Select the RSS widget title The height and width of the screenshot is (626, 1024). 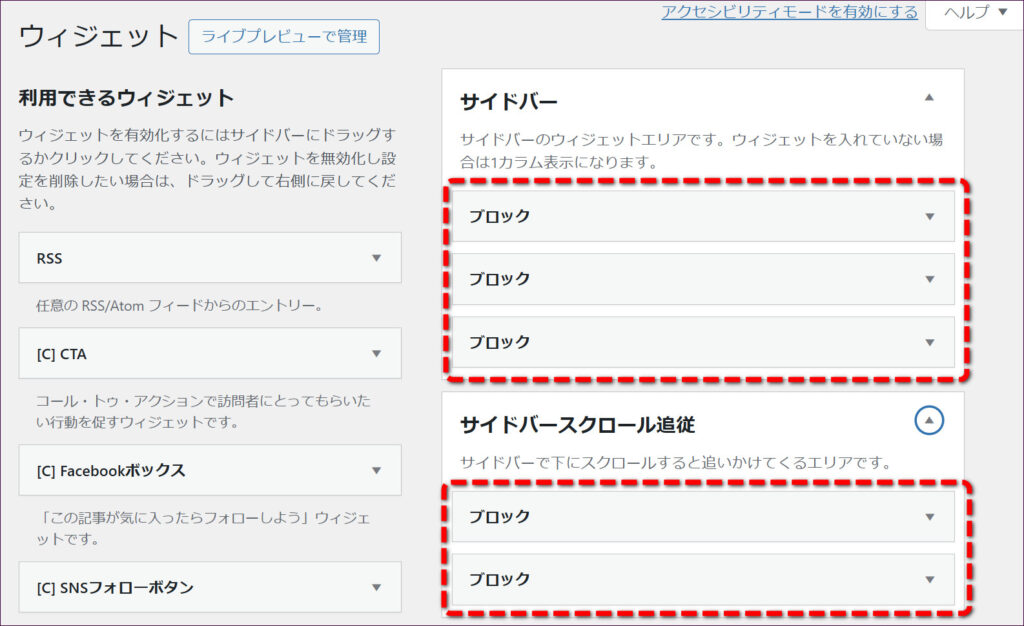click(49, 258)
